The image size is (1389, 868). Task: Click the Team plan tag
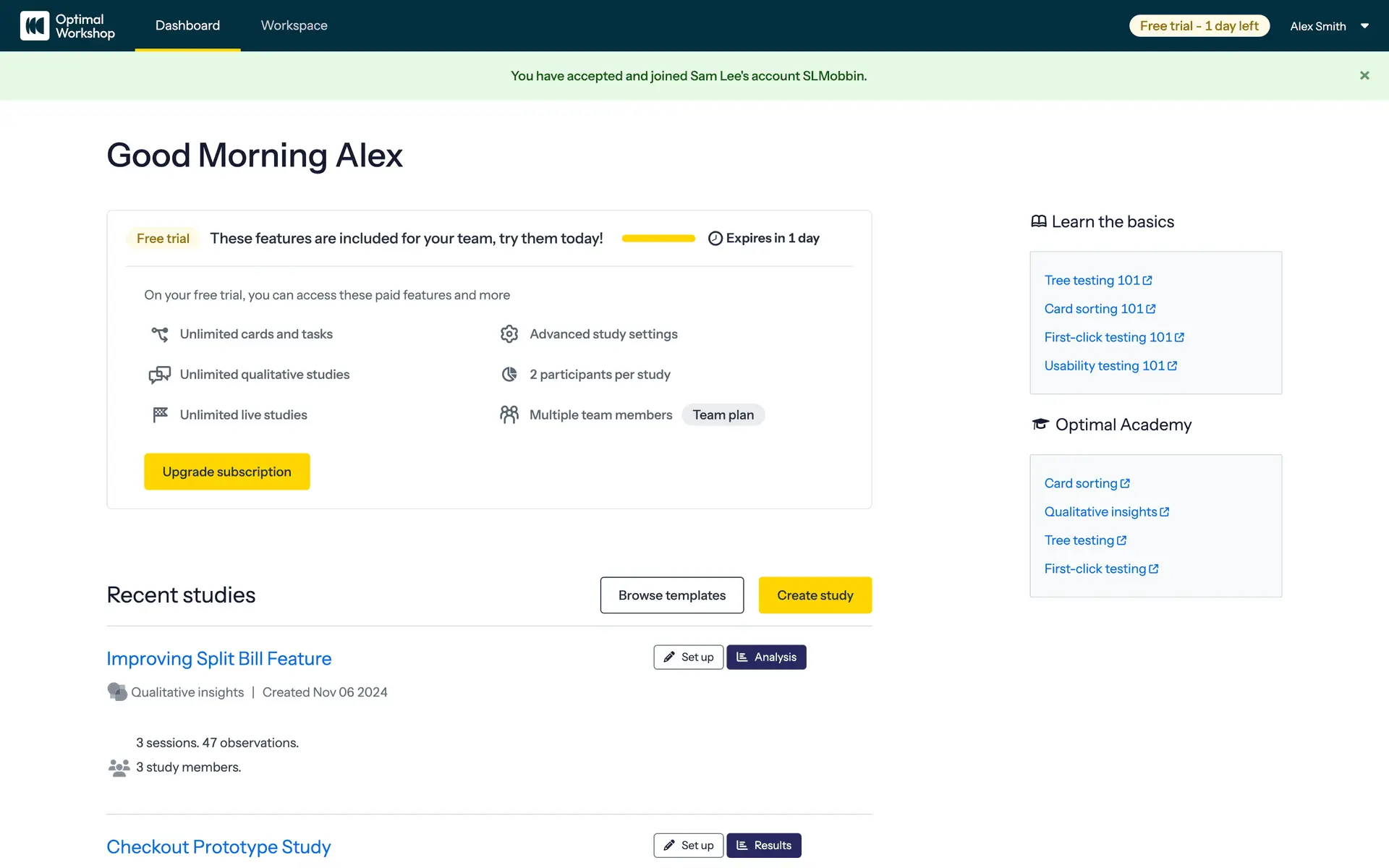click(723, 414)
